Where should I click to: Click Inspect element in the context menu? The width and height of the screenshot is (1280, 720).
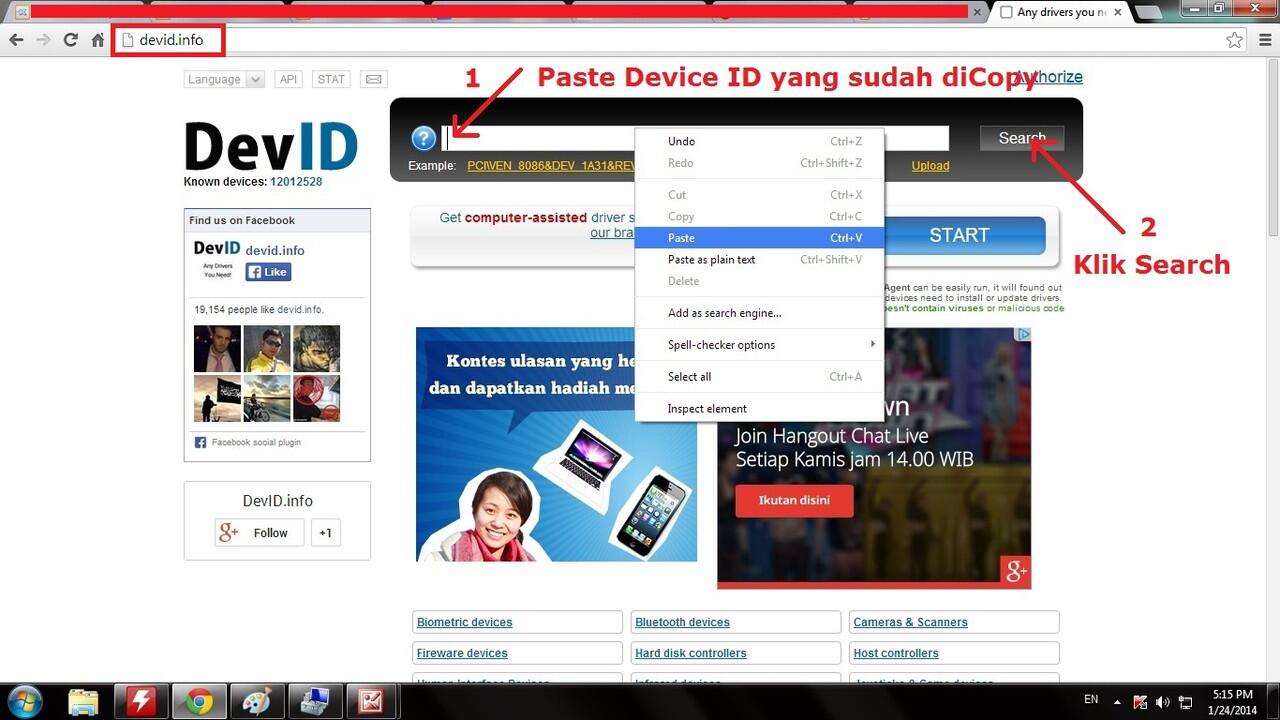(x=707, y=408)
